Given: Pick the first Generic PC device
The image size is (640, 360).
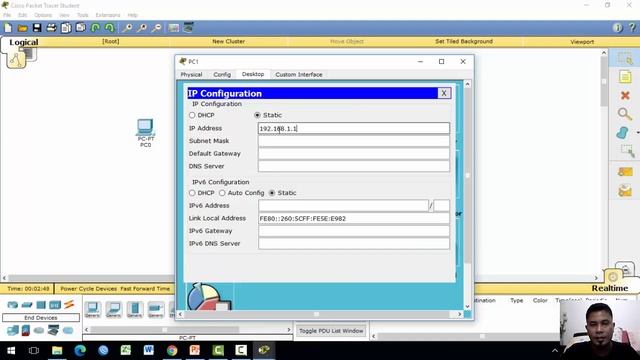Looking at the screenshot, I should tap(92, 309).
